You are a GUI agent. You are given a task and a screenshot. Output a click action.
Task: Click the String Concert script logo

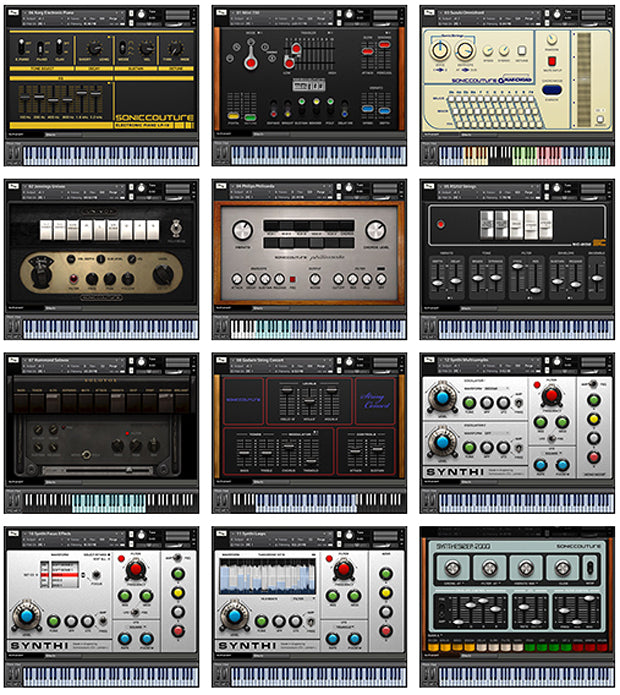point(376,400)
